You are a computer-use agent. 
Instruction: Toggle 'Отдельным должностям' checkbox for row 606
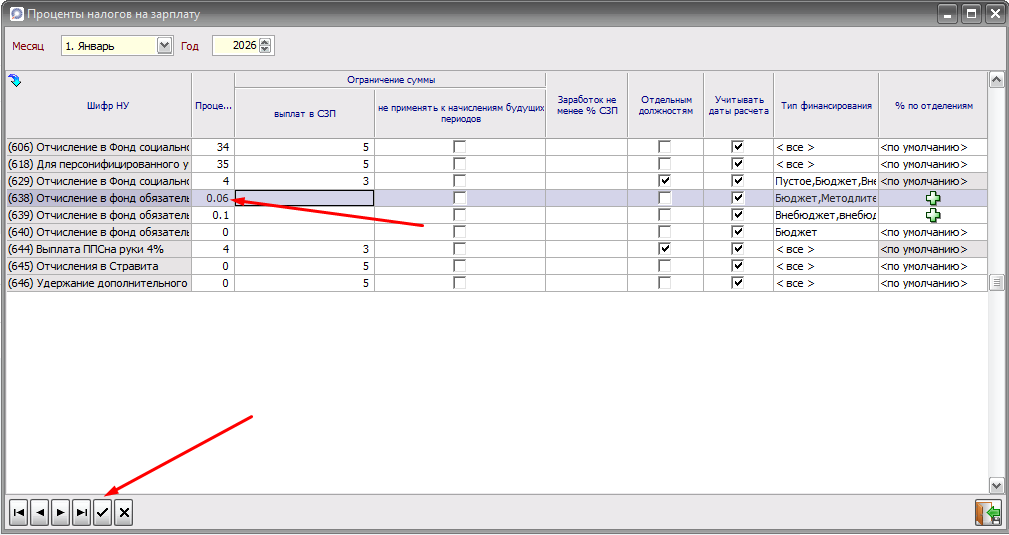pos(665,147)
